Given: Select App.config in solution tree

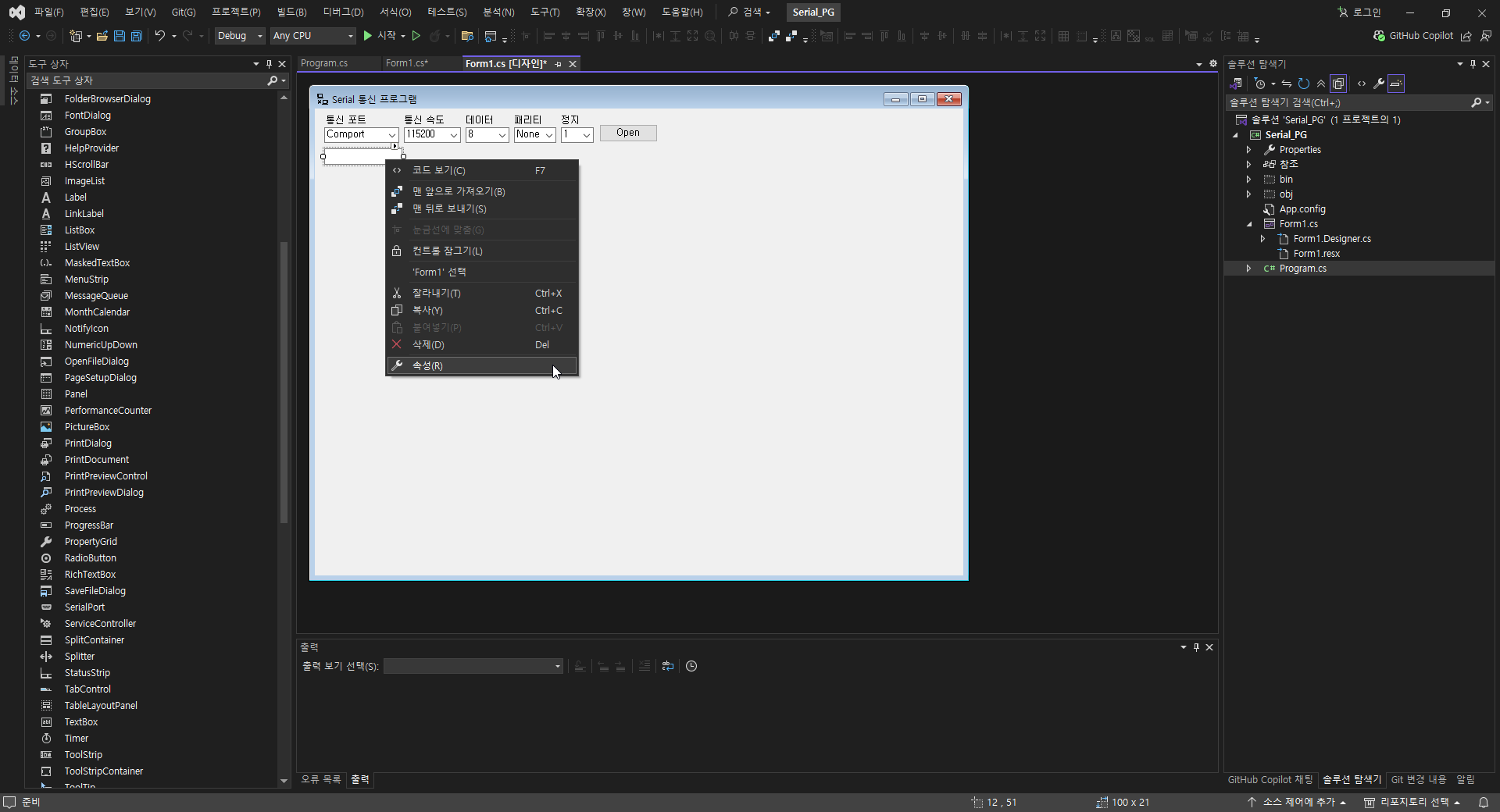Looking at the screenshot, I should [1302, 209].
